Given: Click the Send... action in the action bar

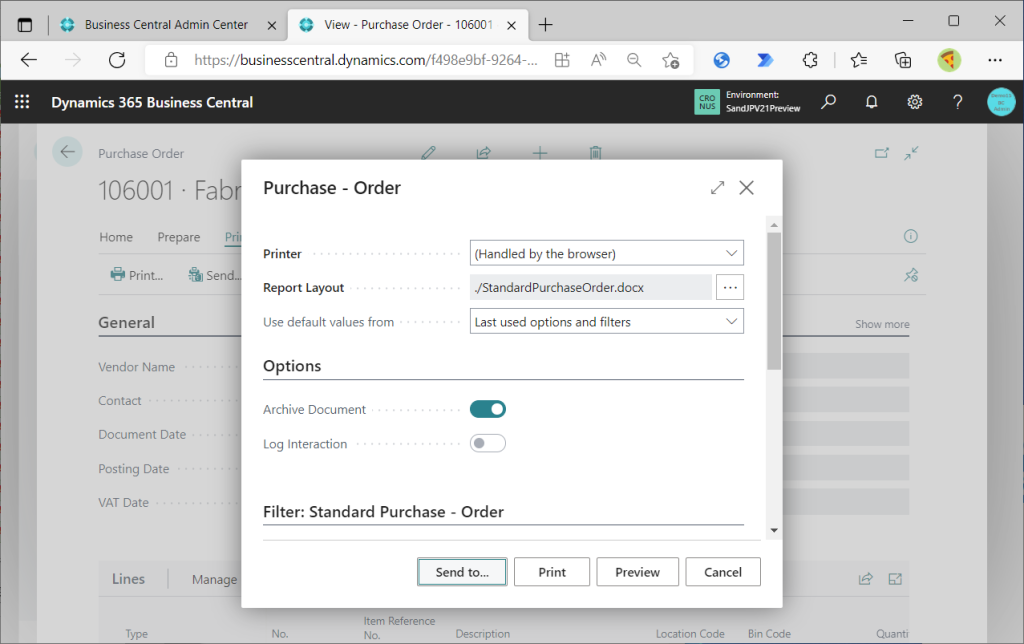Looking at the screenshot, I should 214,275.
